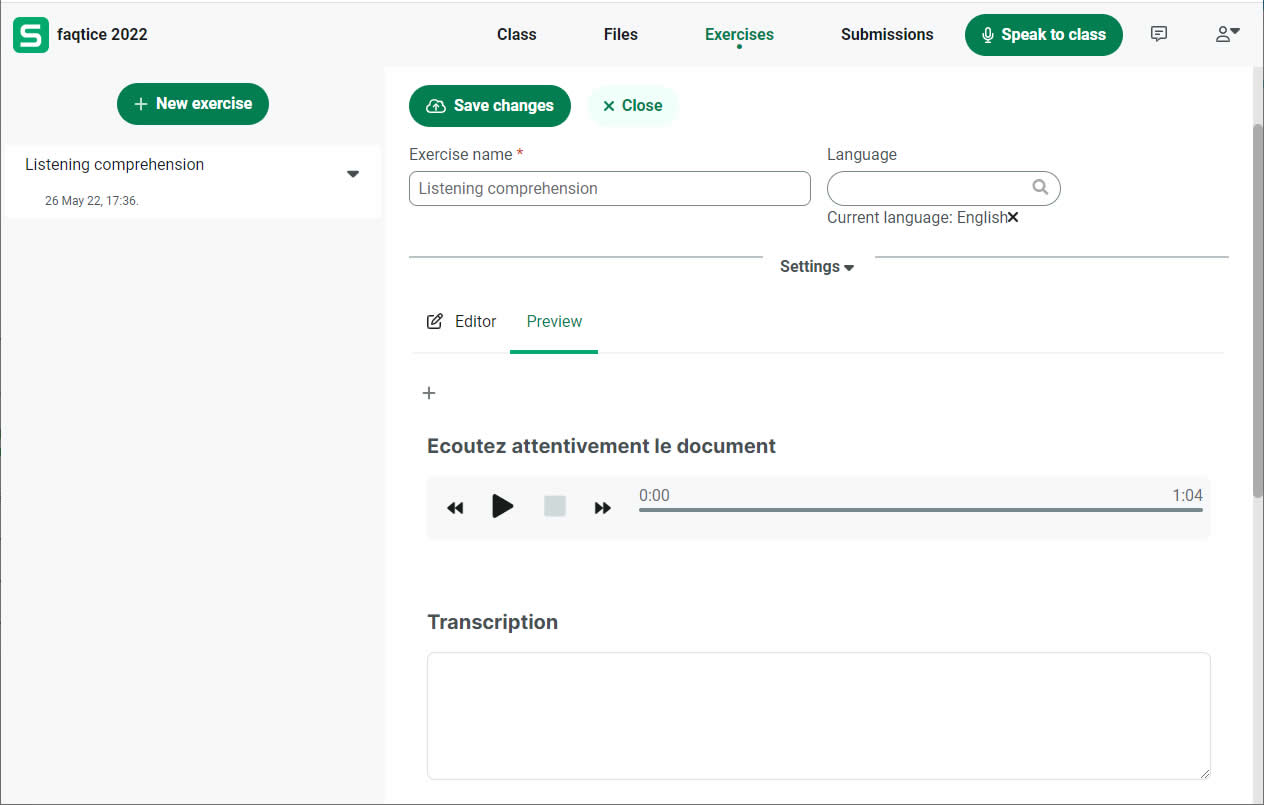Remove current language English with X
Image resolution: width=1264 pixels, height=805 pixels.
[1013, 217]
